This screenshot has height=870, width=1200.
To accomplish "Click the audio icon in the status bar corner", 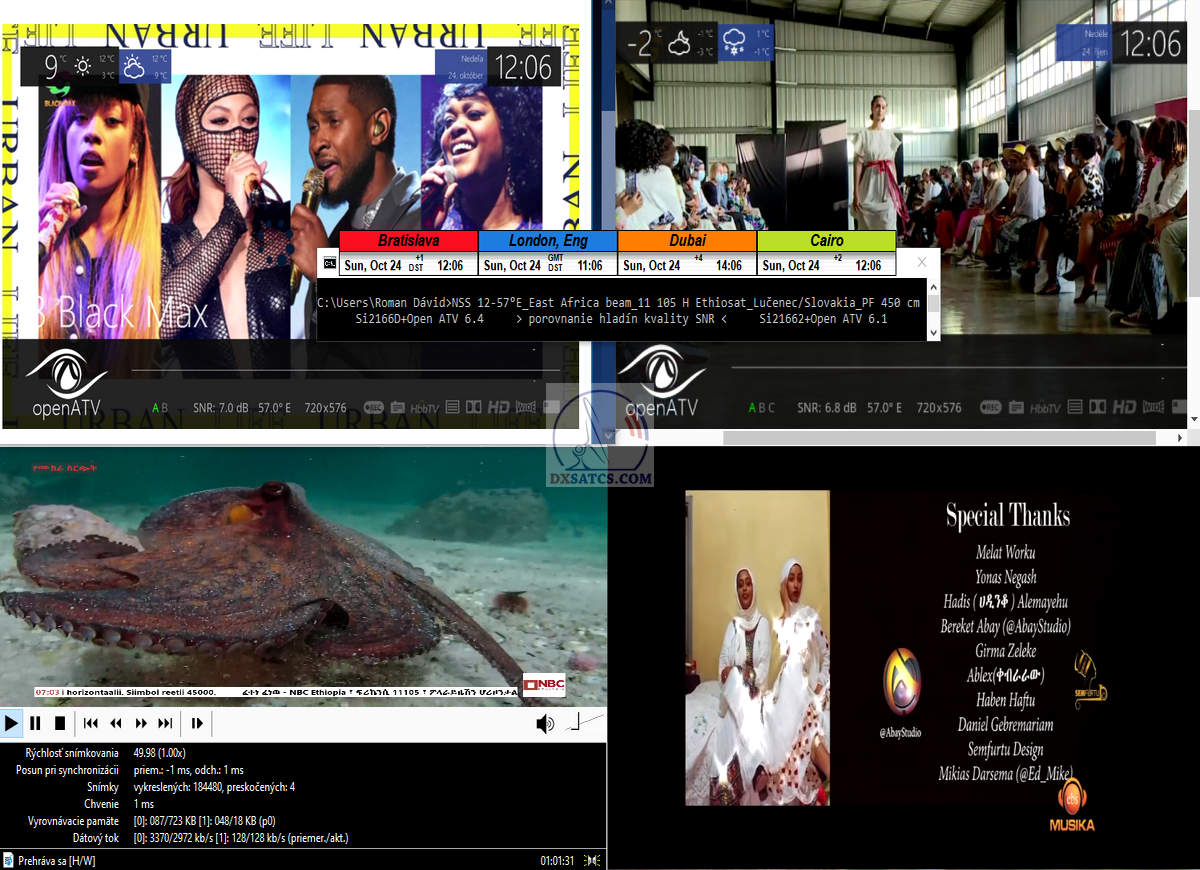I will click(x=593, y=860).
